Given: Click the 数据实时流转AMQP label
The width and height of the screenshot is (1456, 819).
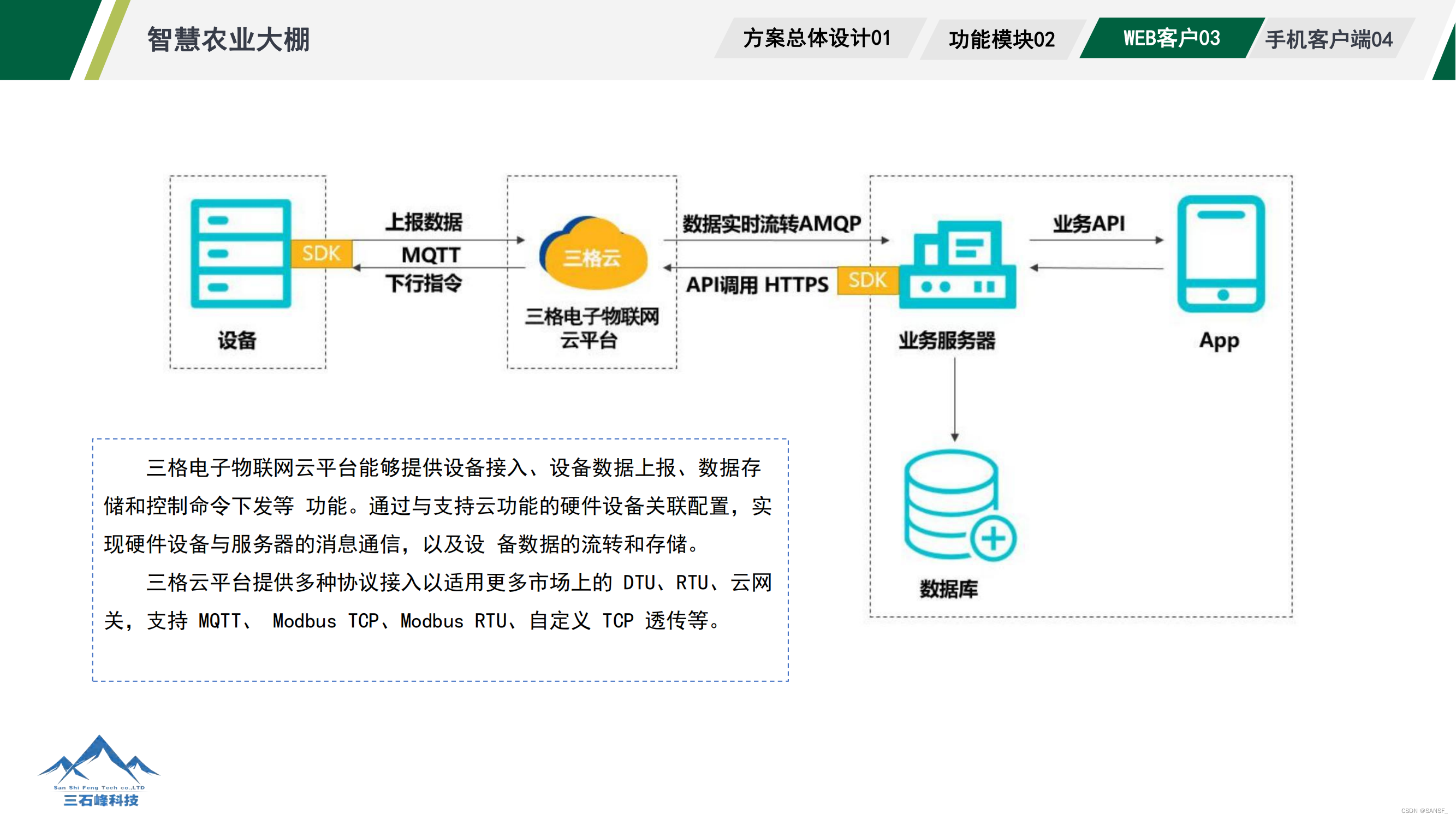Looking at the screenshot, I should (771, 224).
